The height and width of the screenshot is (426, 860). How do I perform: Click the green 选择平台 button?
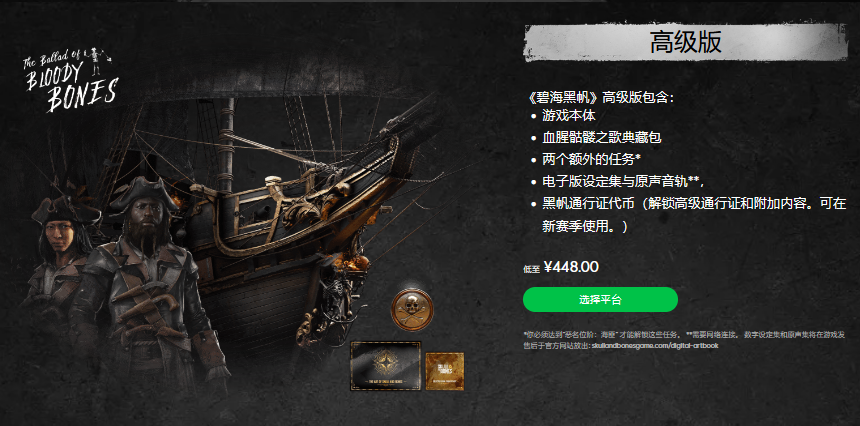tap(600, 299)
